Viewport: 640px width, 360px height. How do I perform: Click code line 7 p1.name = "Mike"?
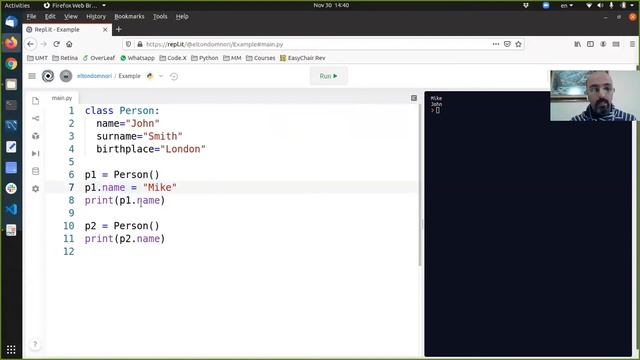(x=131, y=187)
